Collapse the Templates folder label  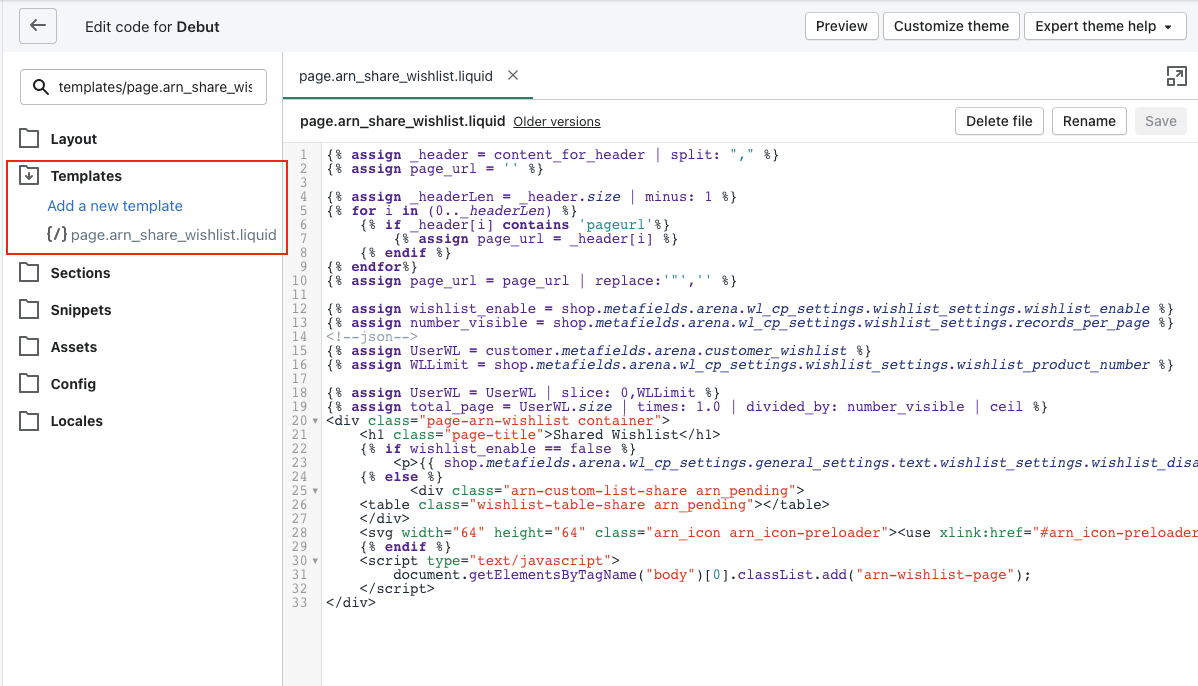[86, 176]
